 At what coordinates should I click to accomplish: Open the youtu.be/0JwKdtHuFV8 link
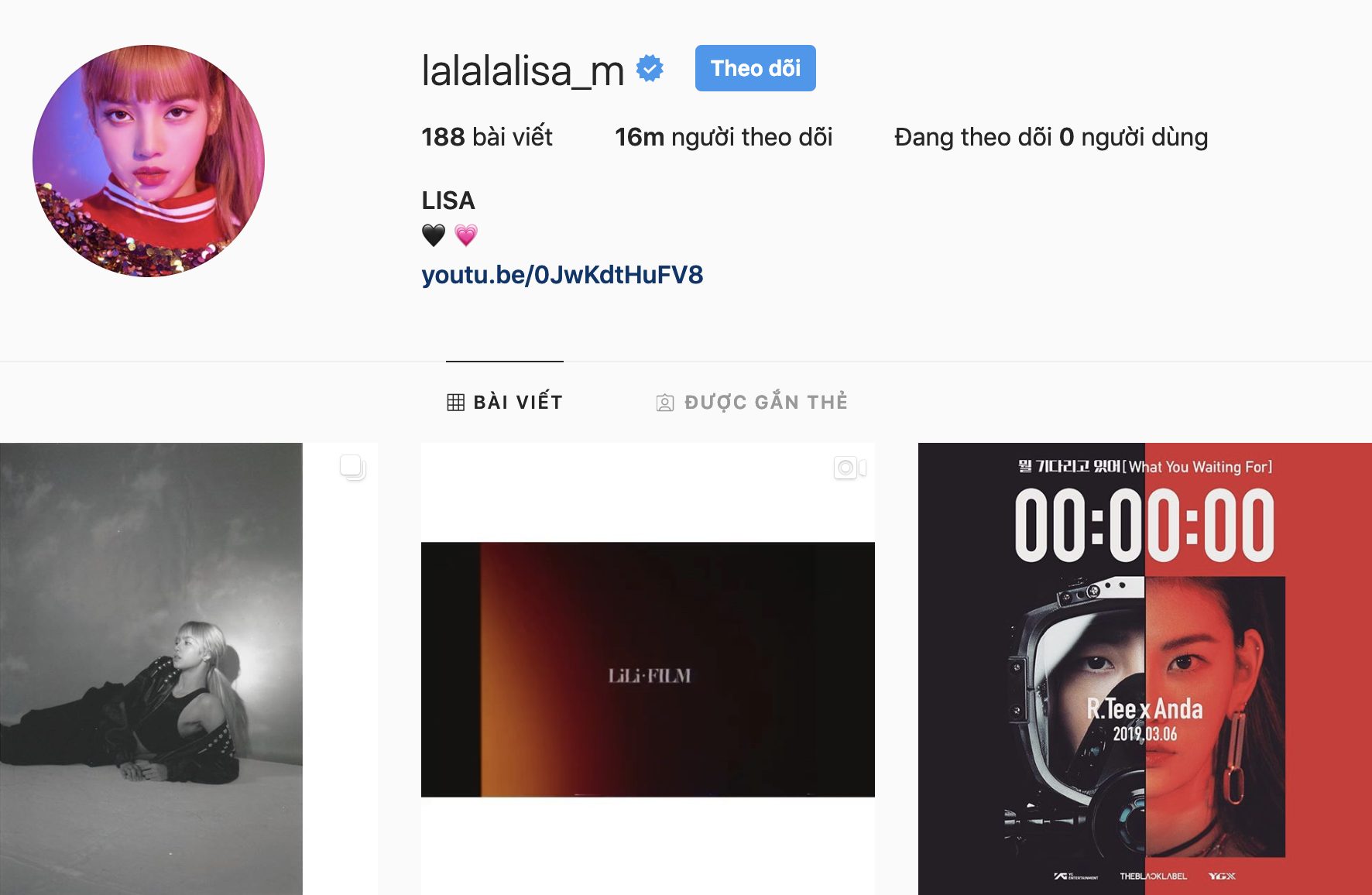click(562, 275)
